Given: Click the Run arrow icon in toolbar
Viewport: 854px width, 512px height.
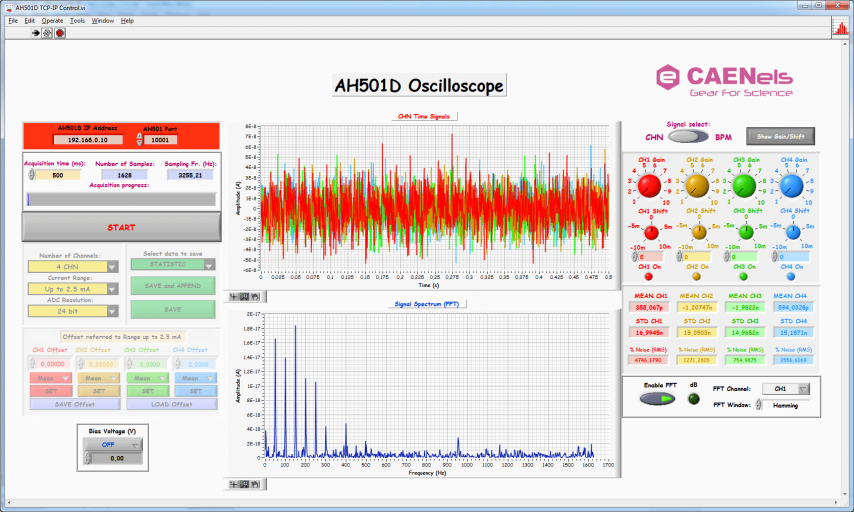Looking at the screenshot, I should pos(36,33).
